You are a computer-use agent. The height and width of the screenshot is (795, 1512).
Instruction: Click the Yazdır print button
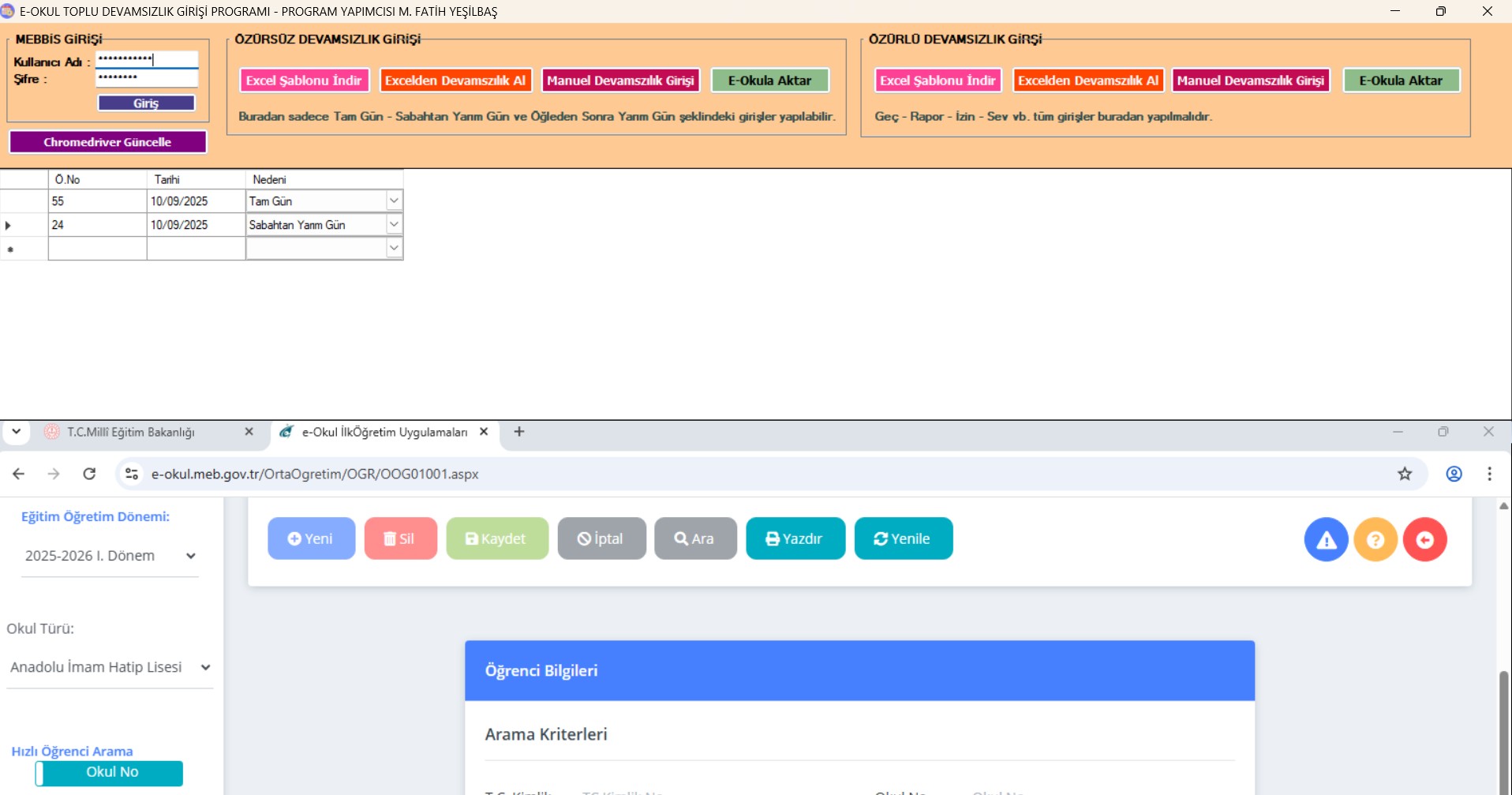click(x=795, y=538)
